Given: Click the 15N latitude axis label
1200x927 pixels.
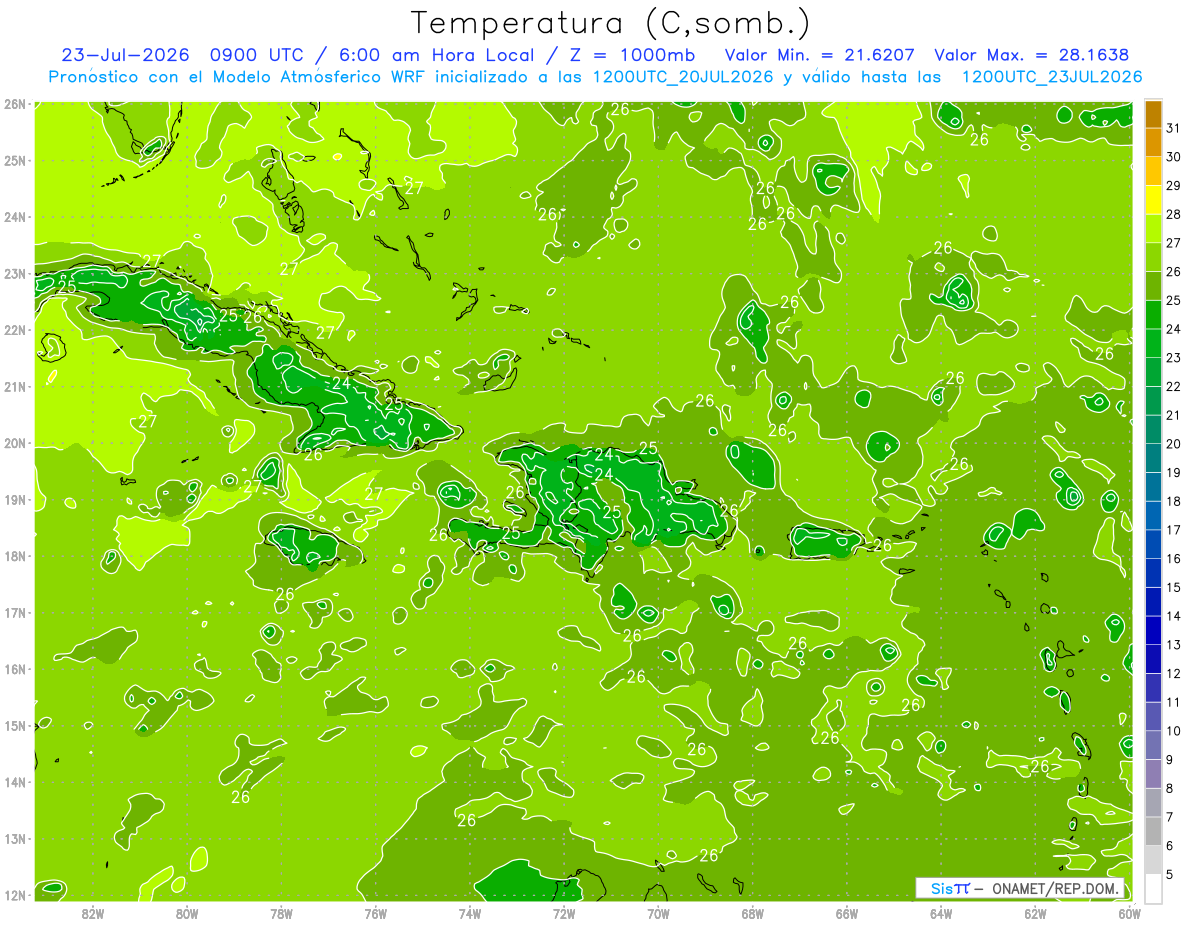Looking at the screenshot, I should [15, 726].
